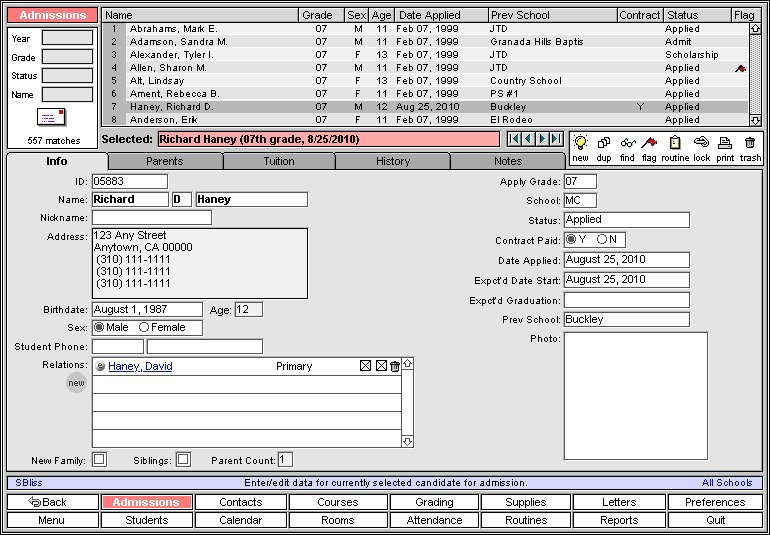Viewport: 770px width, 535px height.
Task: Add a new relation with round new button
Action: point(77,383)
